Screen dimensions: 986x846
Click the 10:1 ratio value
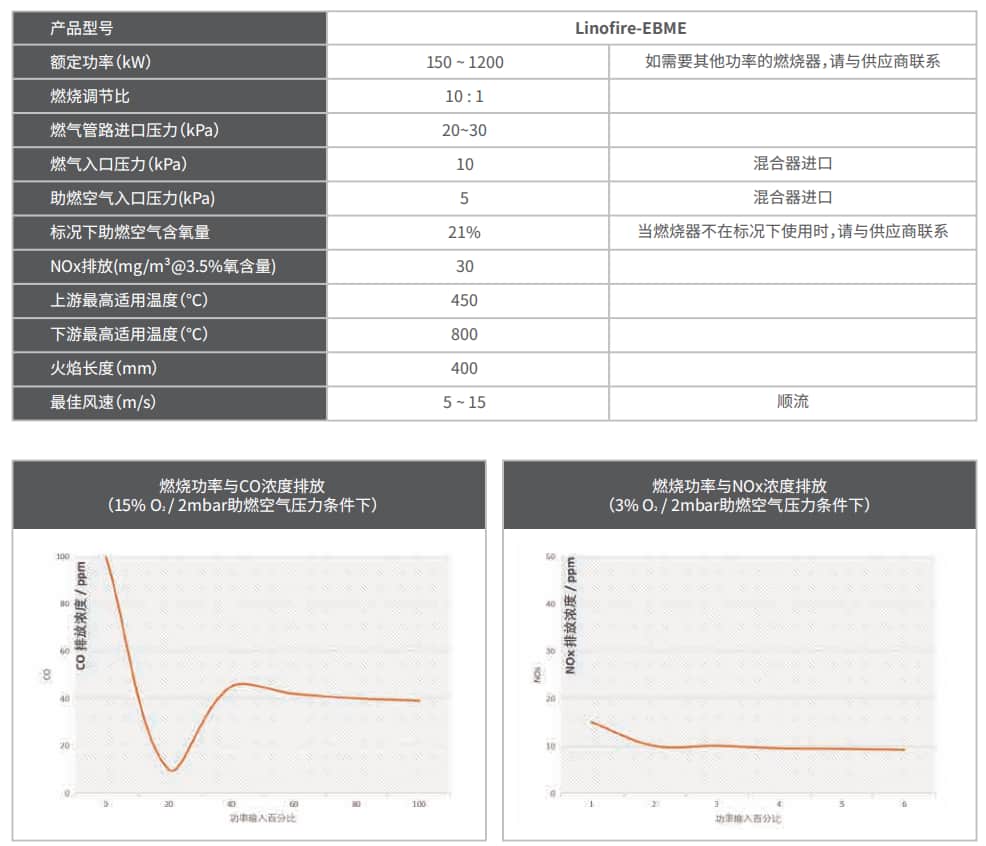pos(464,96)
